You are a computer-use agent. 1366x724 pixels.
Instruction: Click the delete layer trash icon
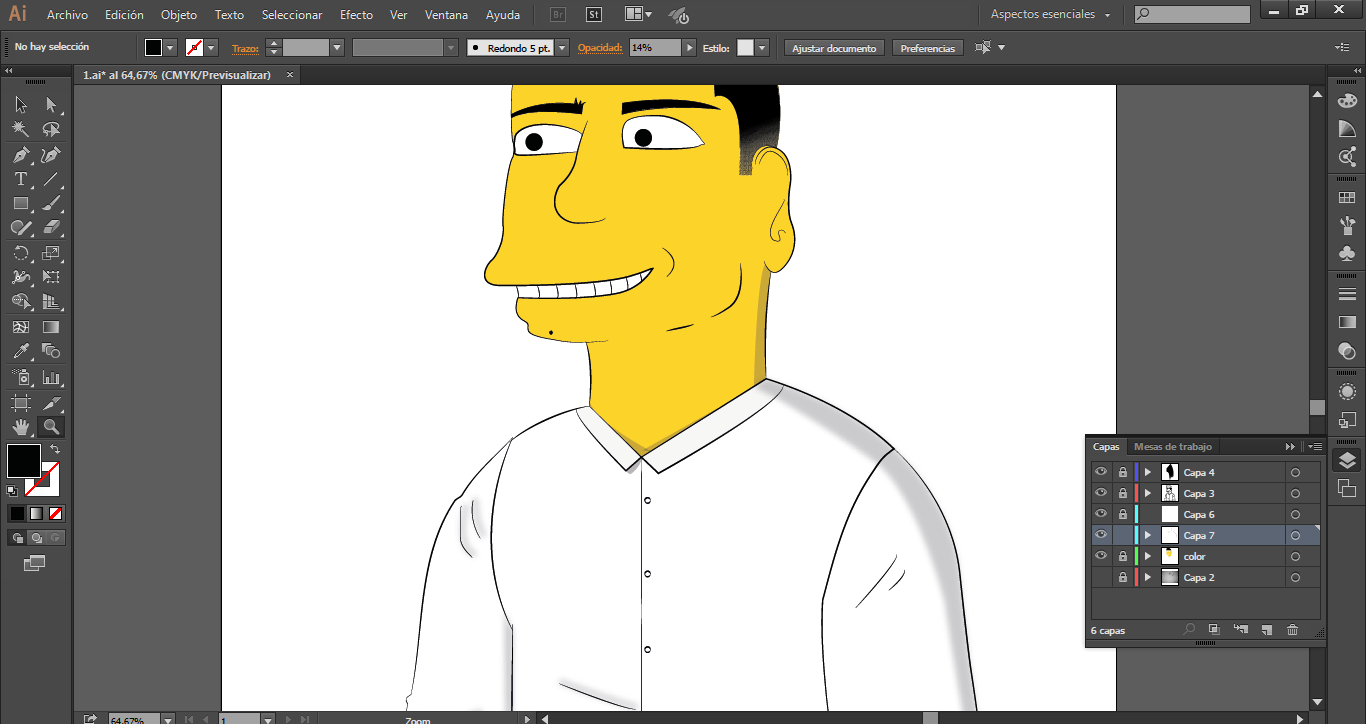[1292, 630]
